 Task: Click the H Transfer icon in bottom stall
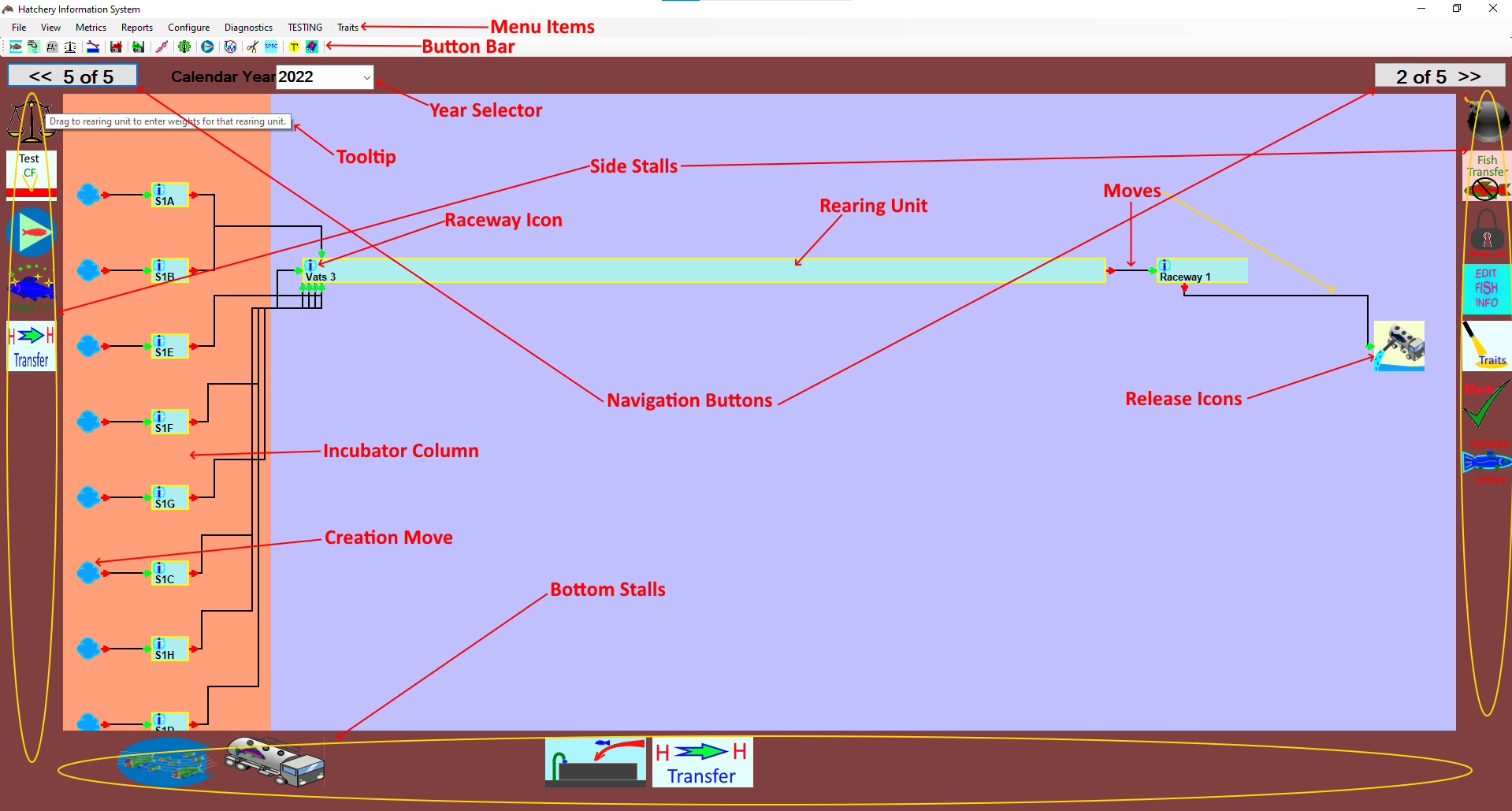(702, 762)
